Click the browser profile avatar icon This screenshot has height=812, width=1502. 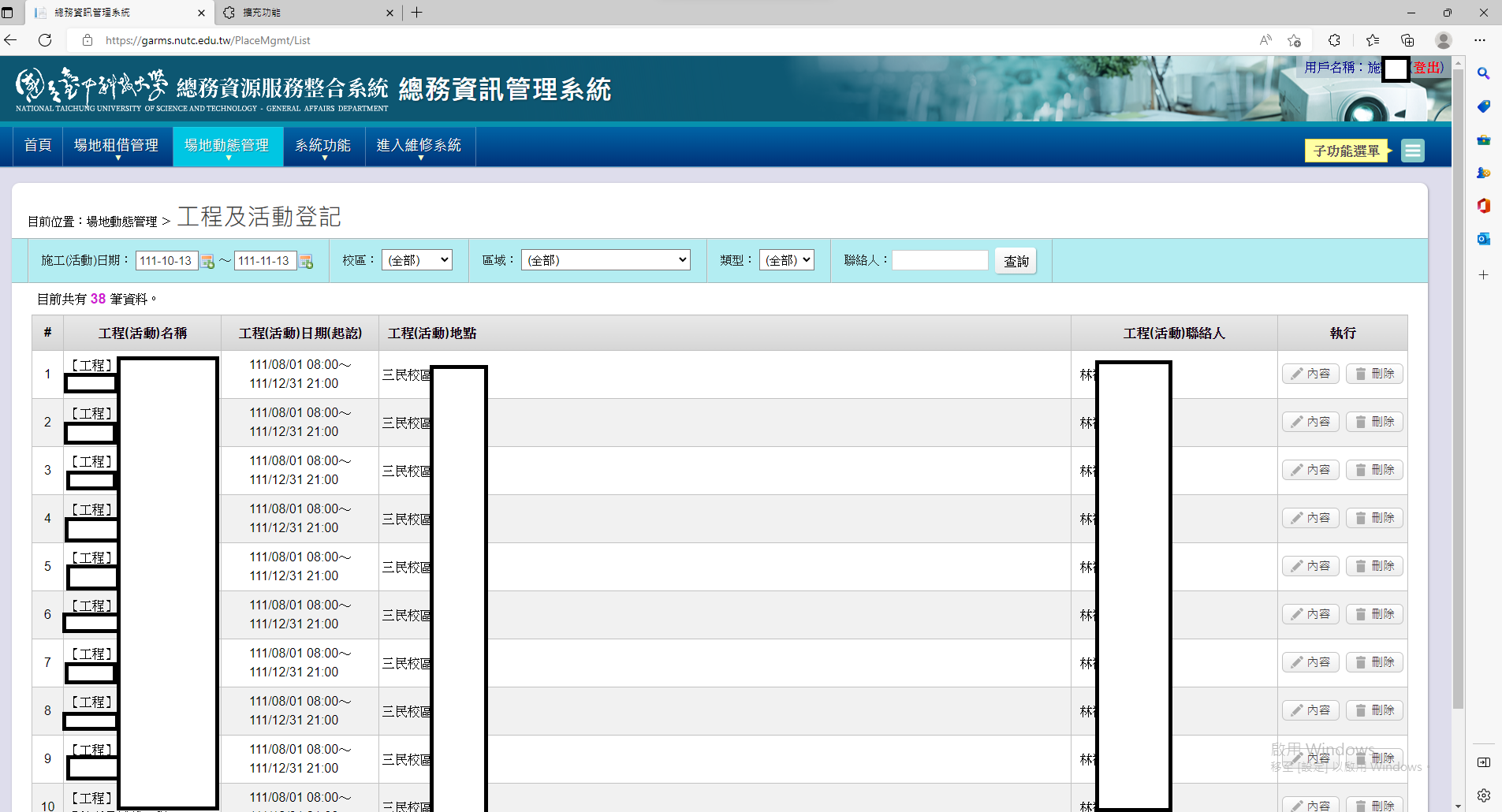[x=1444, y=40]
